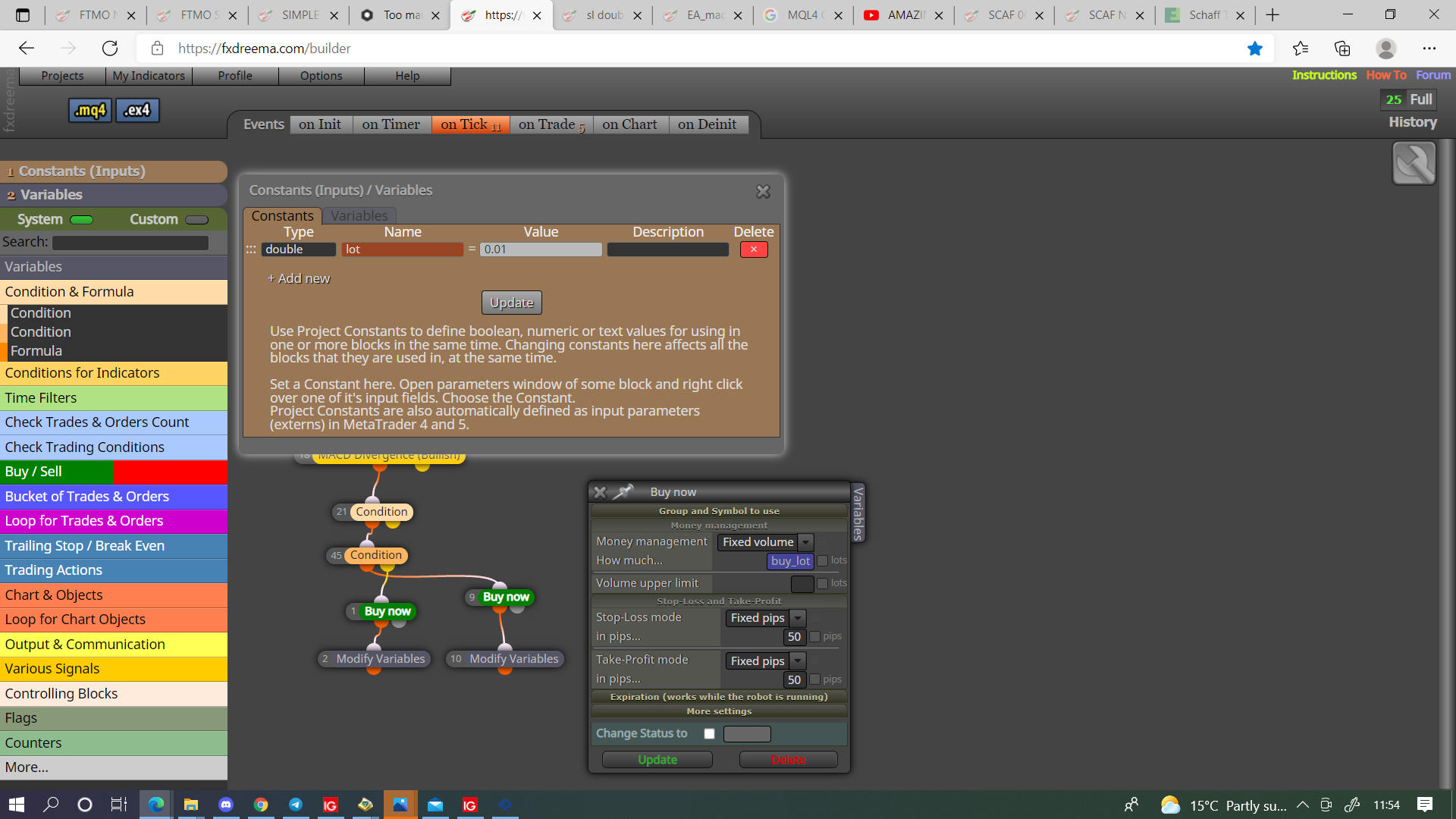Expand Group and Symbol to use section
The height and width of the screenshot is (819, 1456).
tap(719, 511)
